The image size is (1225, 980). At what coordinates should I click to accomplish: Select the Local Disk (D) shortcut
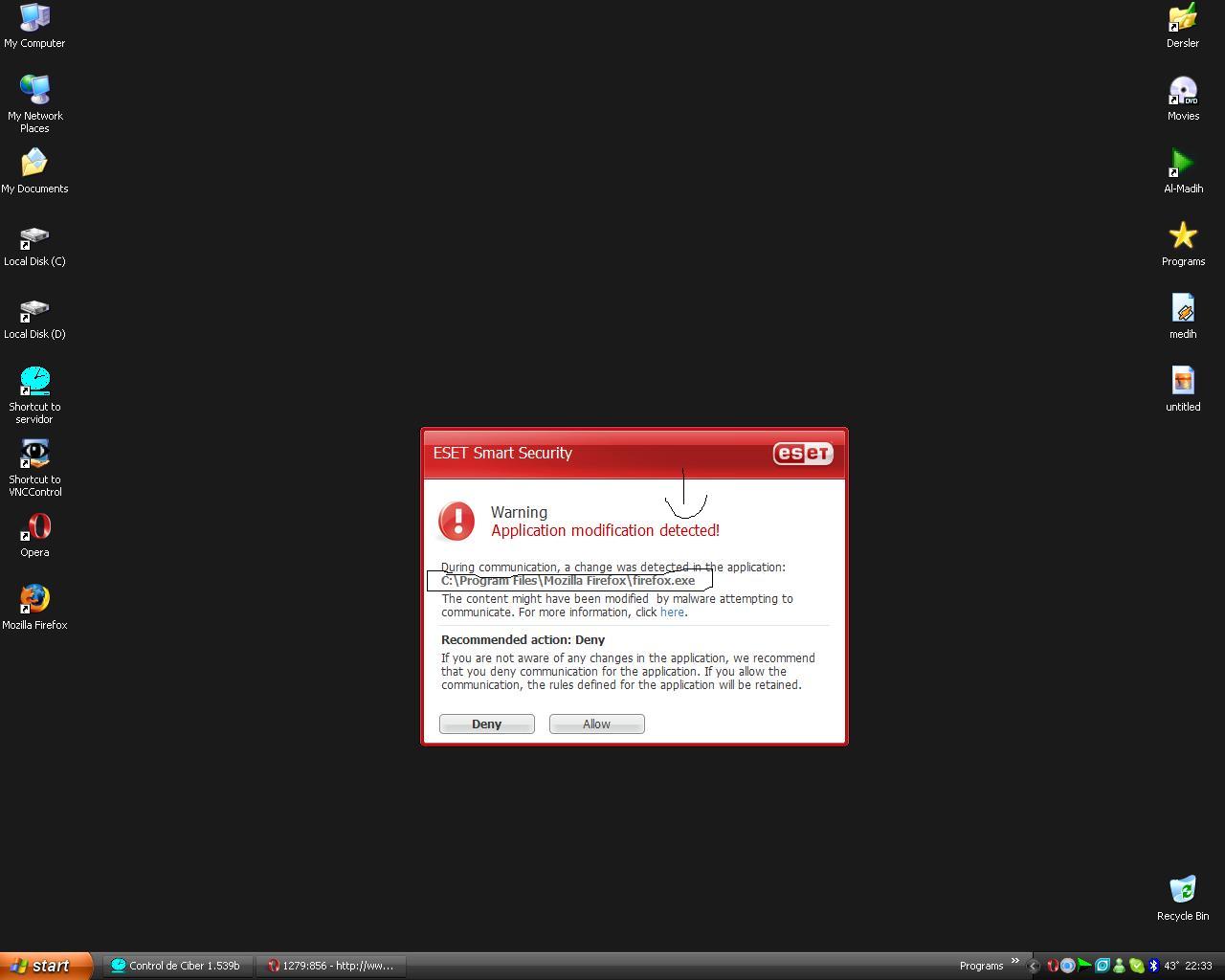click(x=34, y=317)
